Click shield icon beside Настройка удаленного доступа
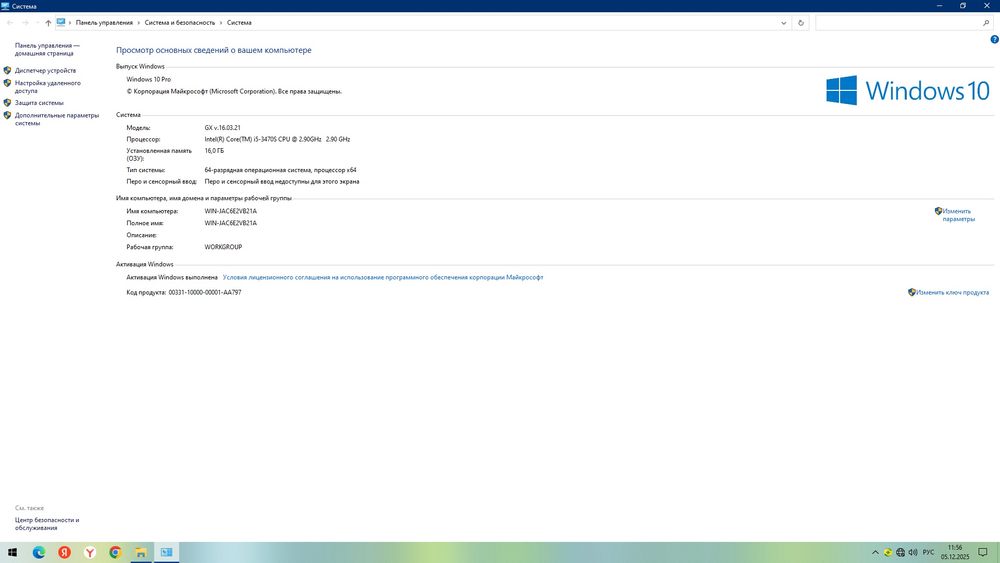This screenshot has width=1000, height=563. (x=8, y=83)
